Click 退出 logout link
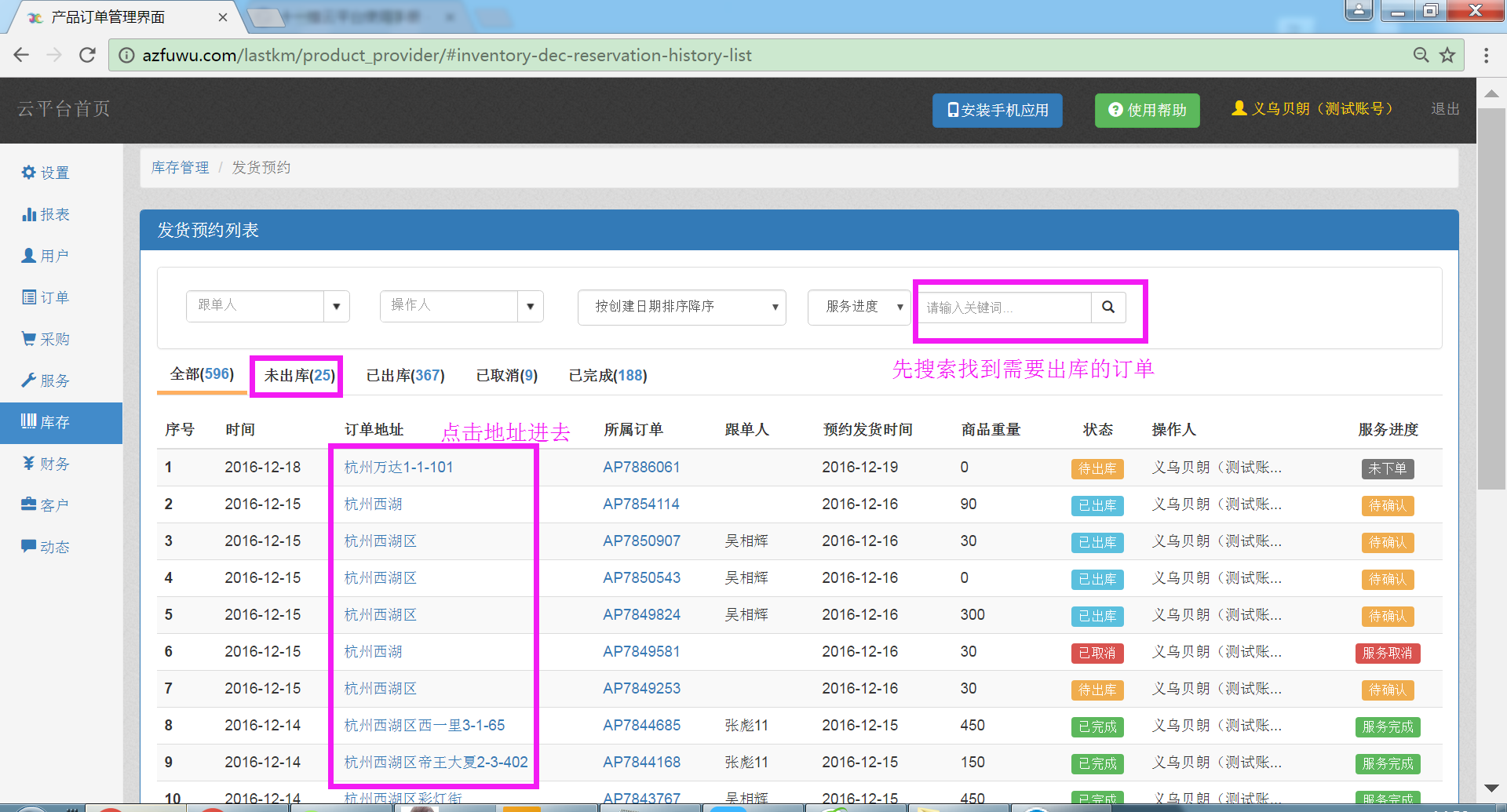The width and height of the screenshot is (1507, 812). (1445, 108)
